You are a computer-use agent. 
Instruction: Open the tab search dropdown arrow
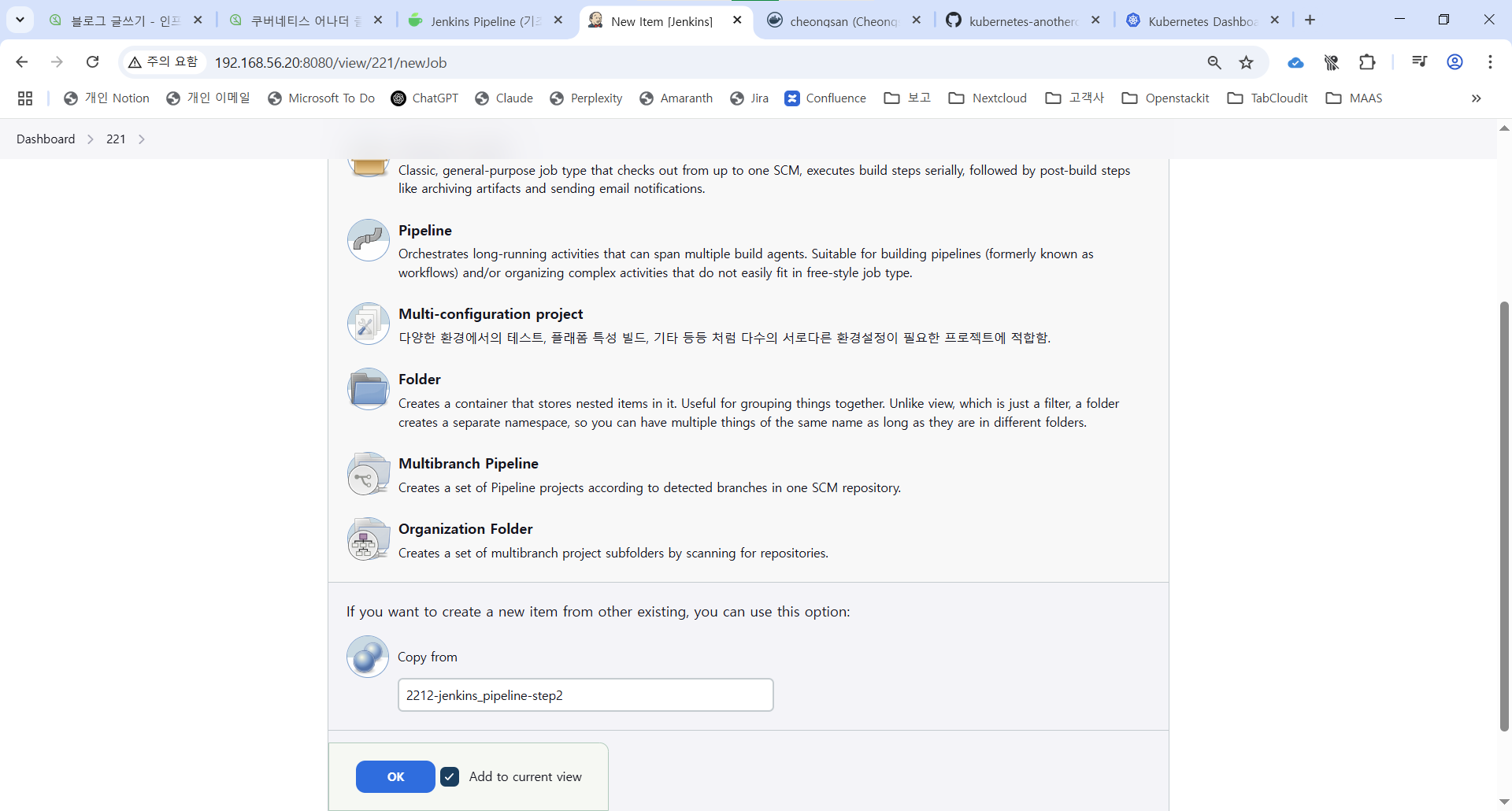(x=20, y=20)
